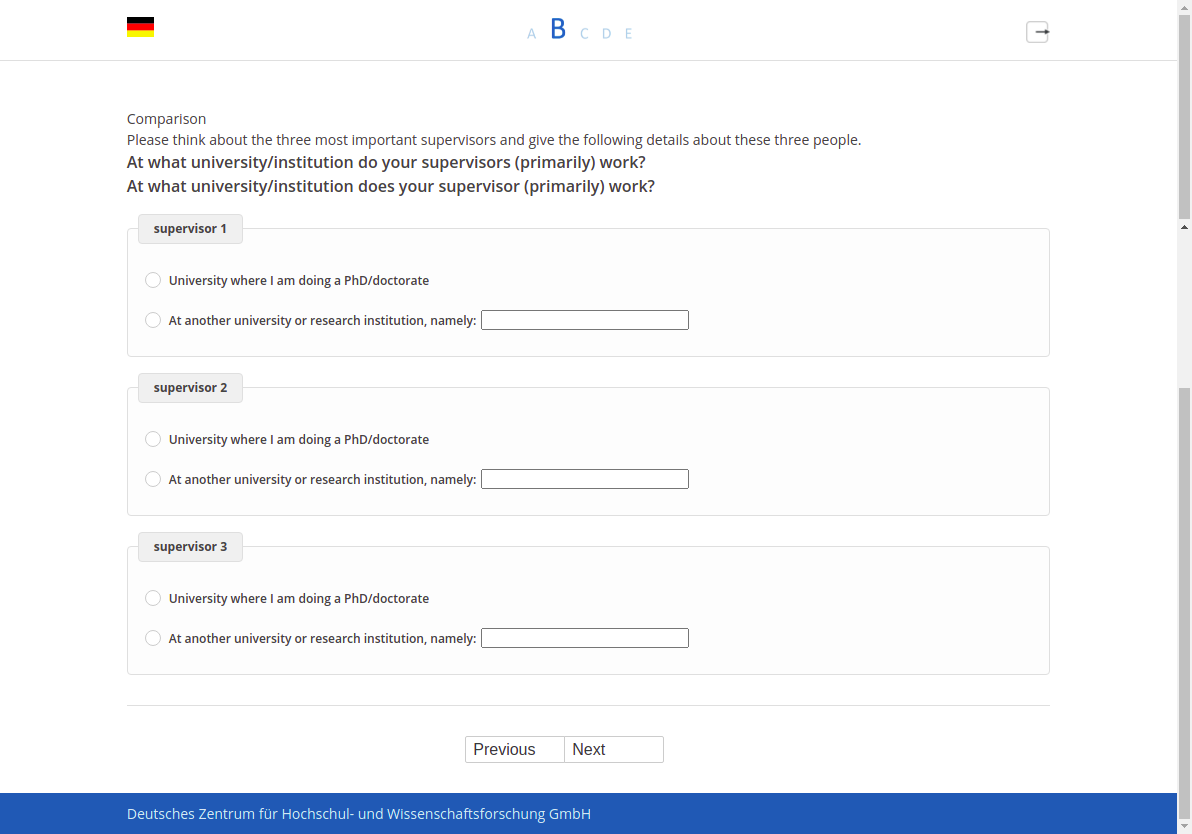Click the exit survey icon
The height and width of the screenshot is (834, 1192).
(x=1038, y=32)
